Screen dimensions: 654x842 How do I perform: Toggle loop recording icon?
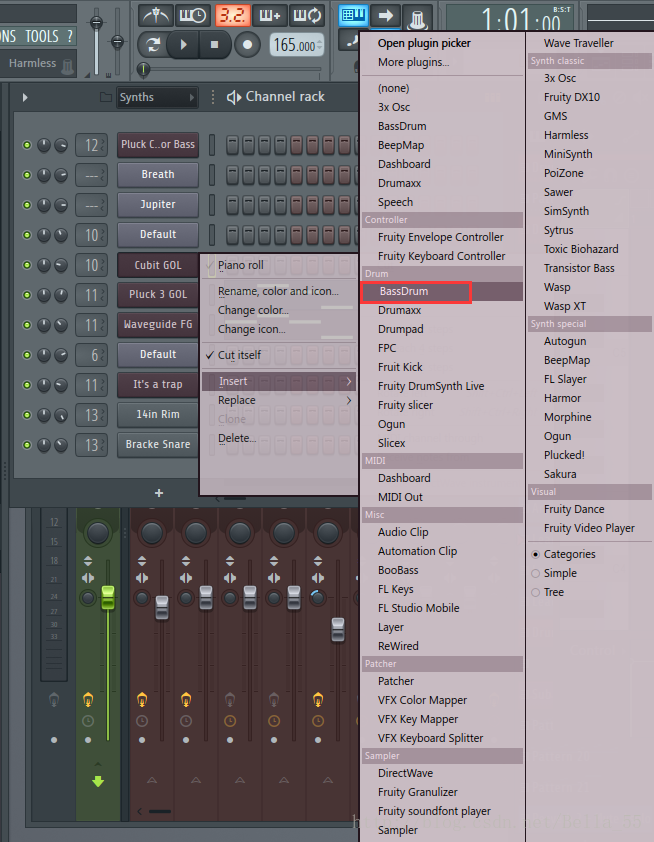point(306,16)
